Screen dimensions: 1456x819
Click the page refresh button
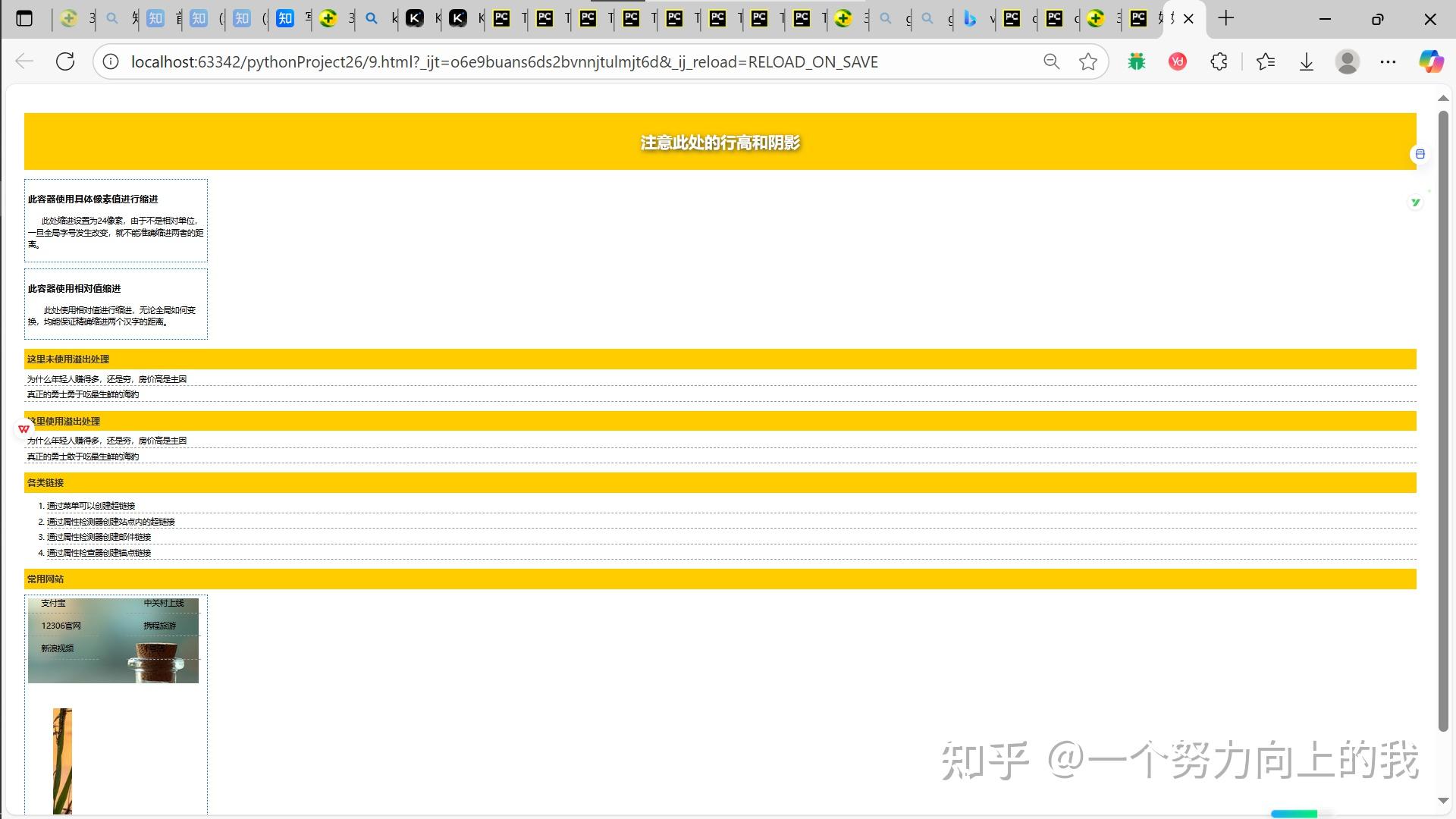coord(65,61)
